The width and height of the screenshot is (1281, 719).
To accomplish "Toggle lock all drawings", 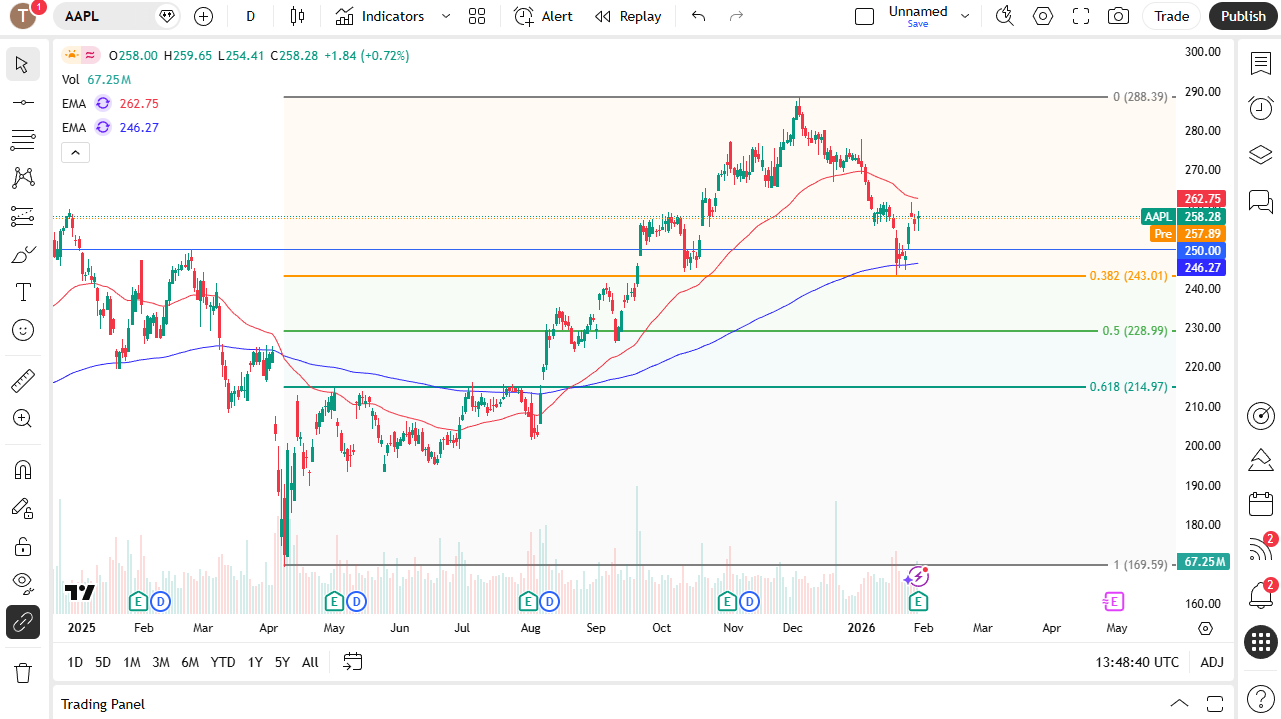I will point(22,546).
